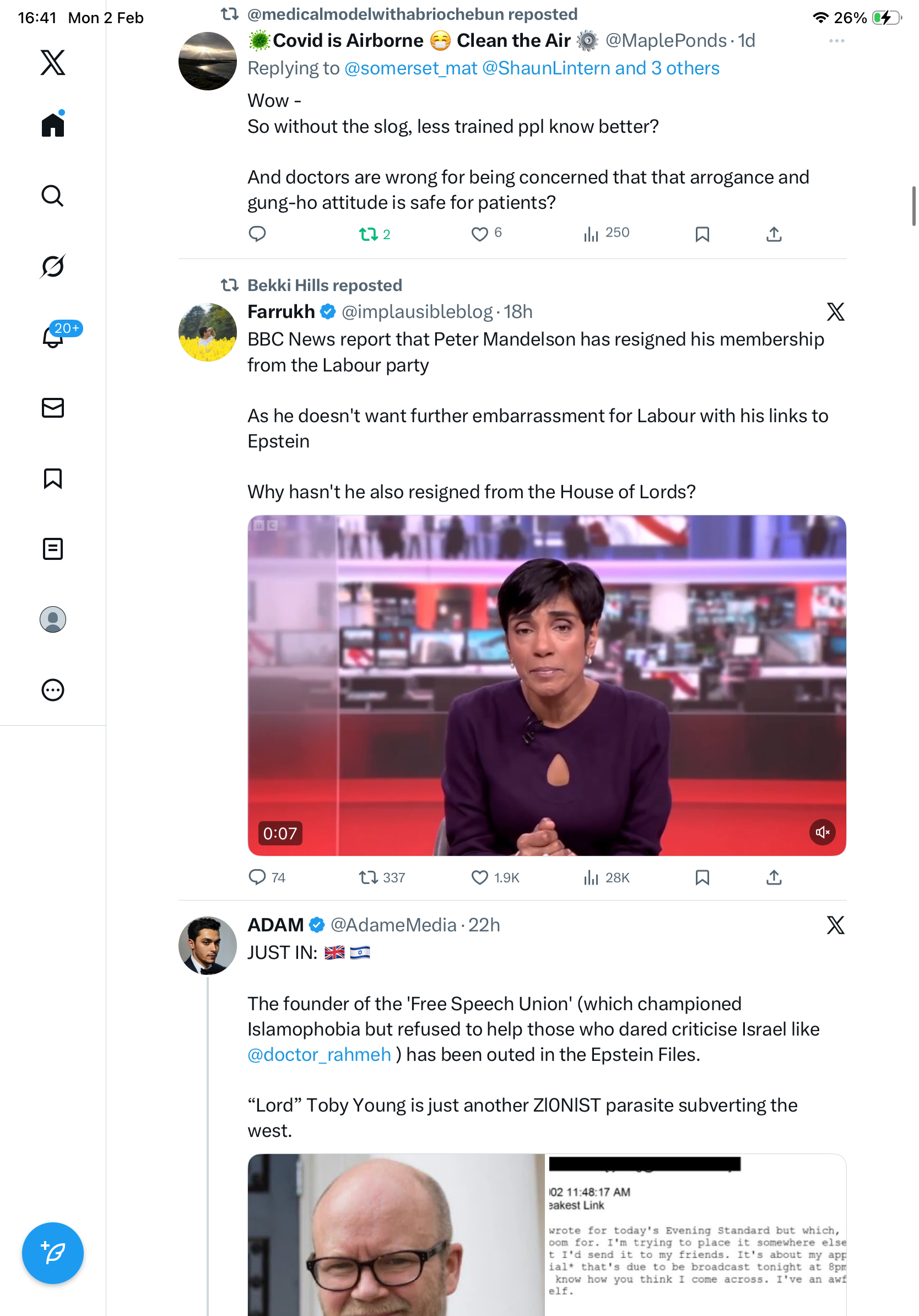Open the Search icon in sidebar

(53, 196)
